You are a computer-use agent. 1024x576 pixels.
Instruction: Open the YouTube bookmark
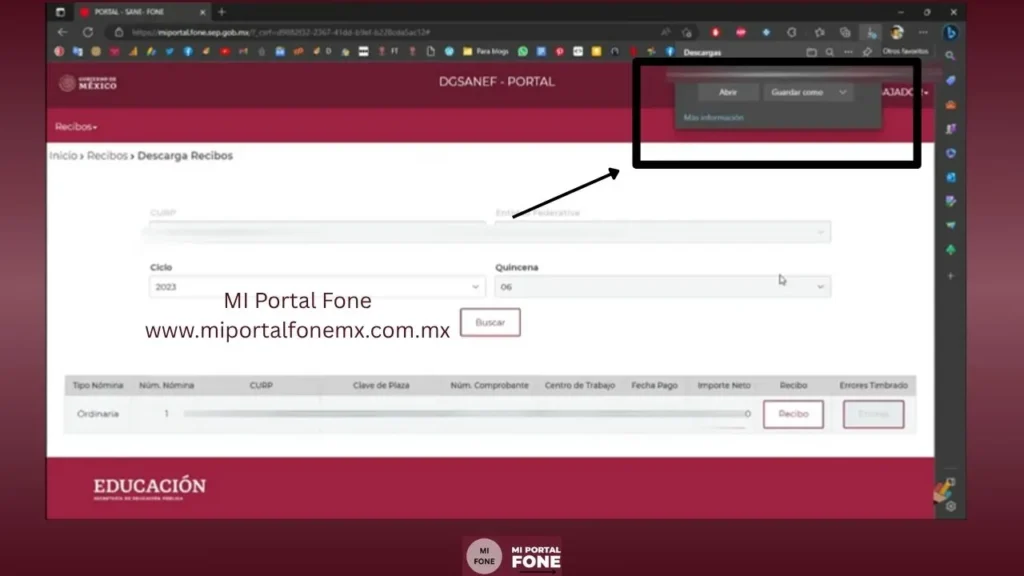(225, 52)
